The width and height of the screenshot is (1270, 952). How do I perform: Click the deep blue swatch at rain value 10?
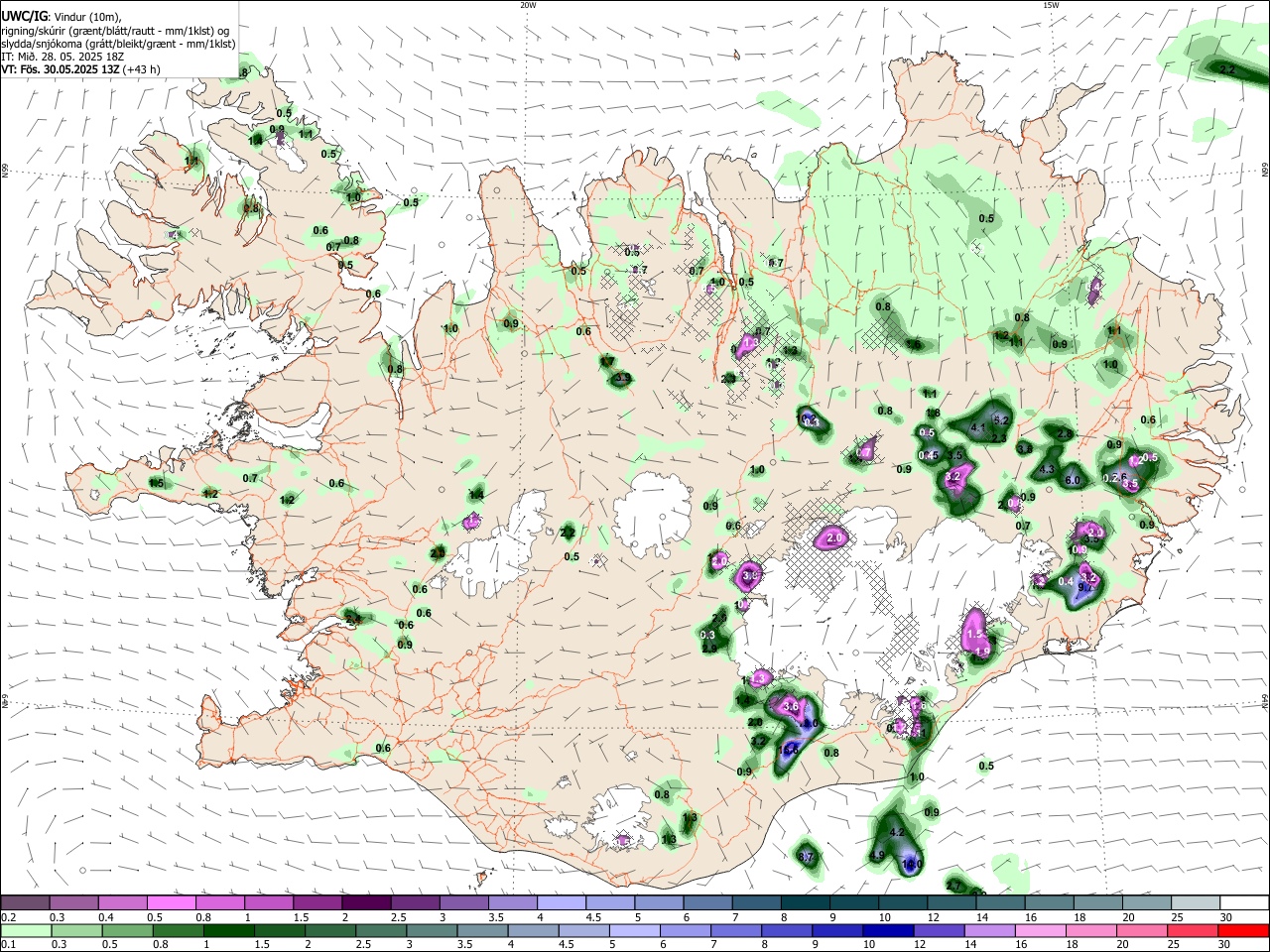(x=888, y=930)
